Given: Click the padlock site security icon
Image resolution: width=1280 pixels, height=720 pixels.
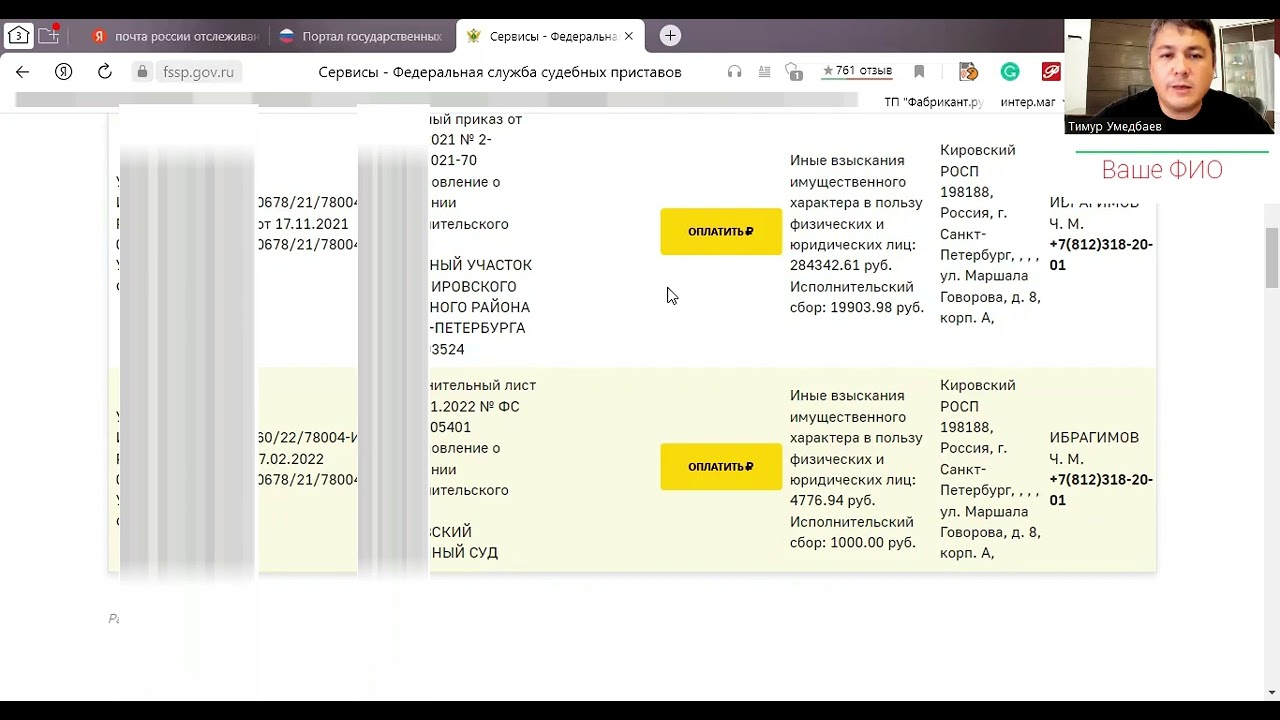Looking at the screenshot, I should coord(142,72).
